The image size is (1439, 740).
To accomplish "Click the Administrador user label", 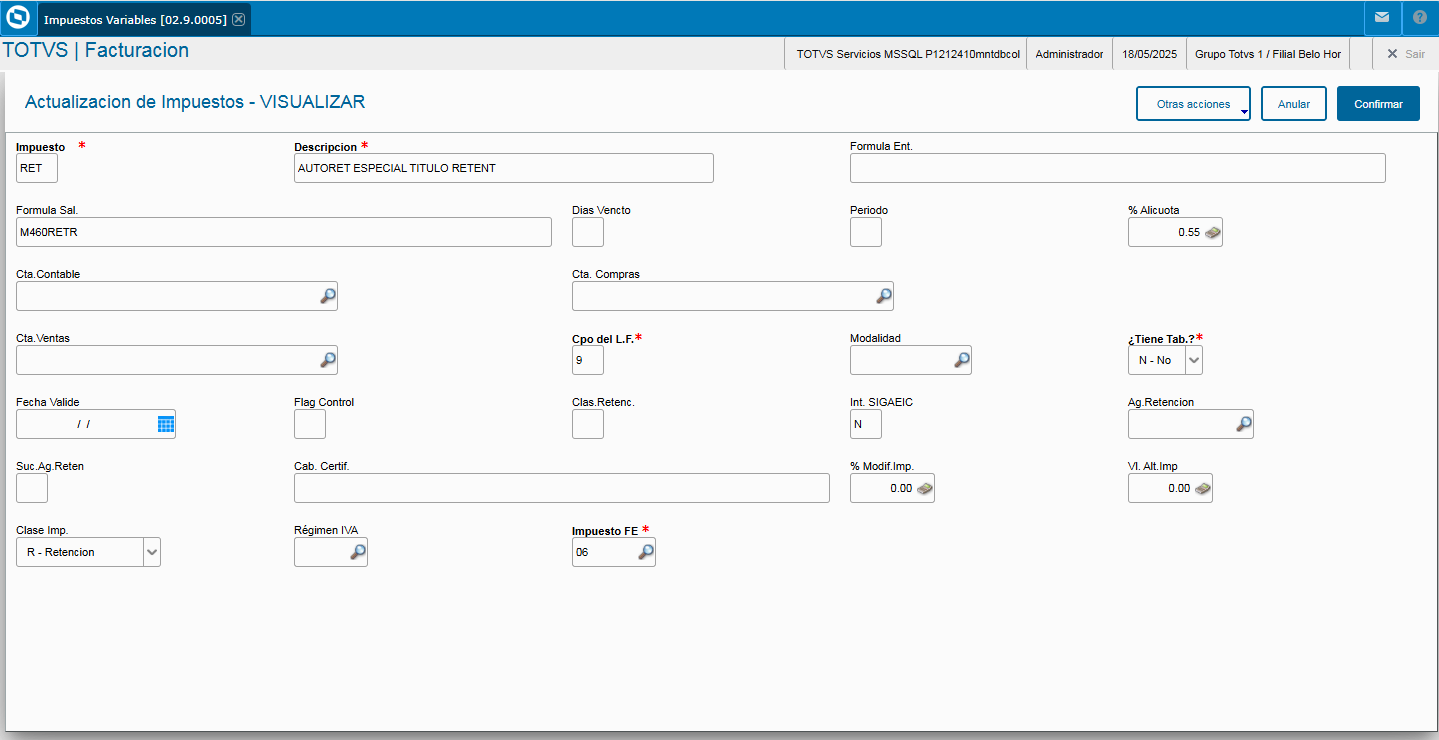I will [1069, 54].
